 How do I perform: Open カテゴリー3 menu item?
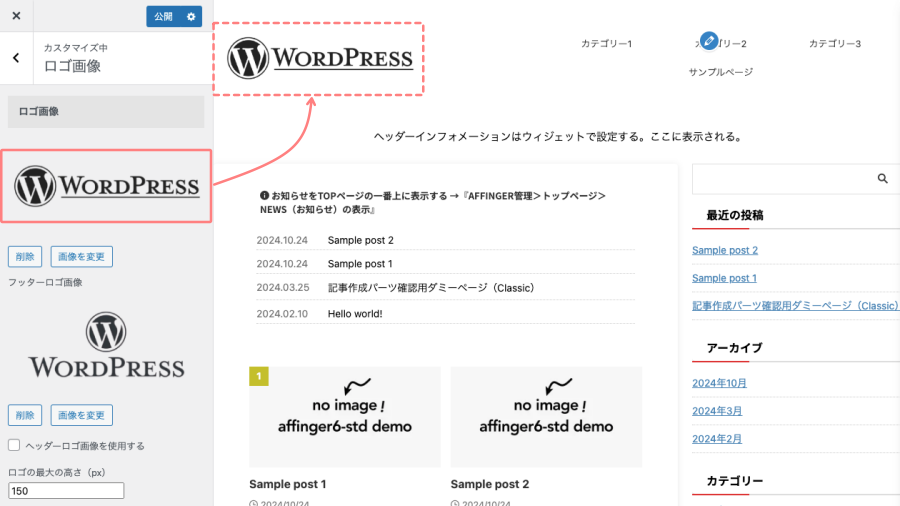coord(834,44)
